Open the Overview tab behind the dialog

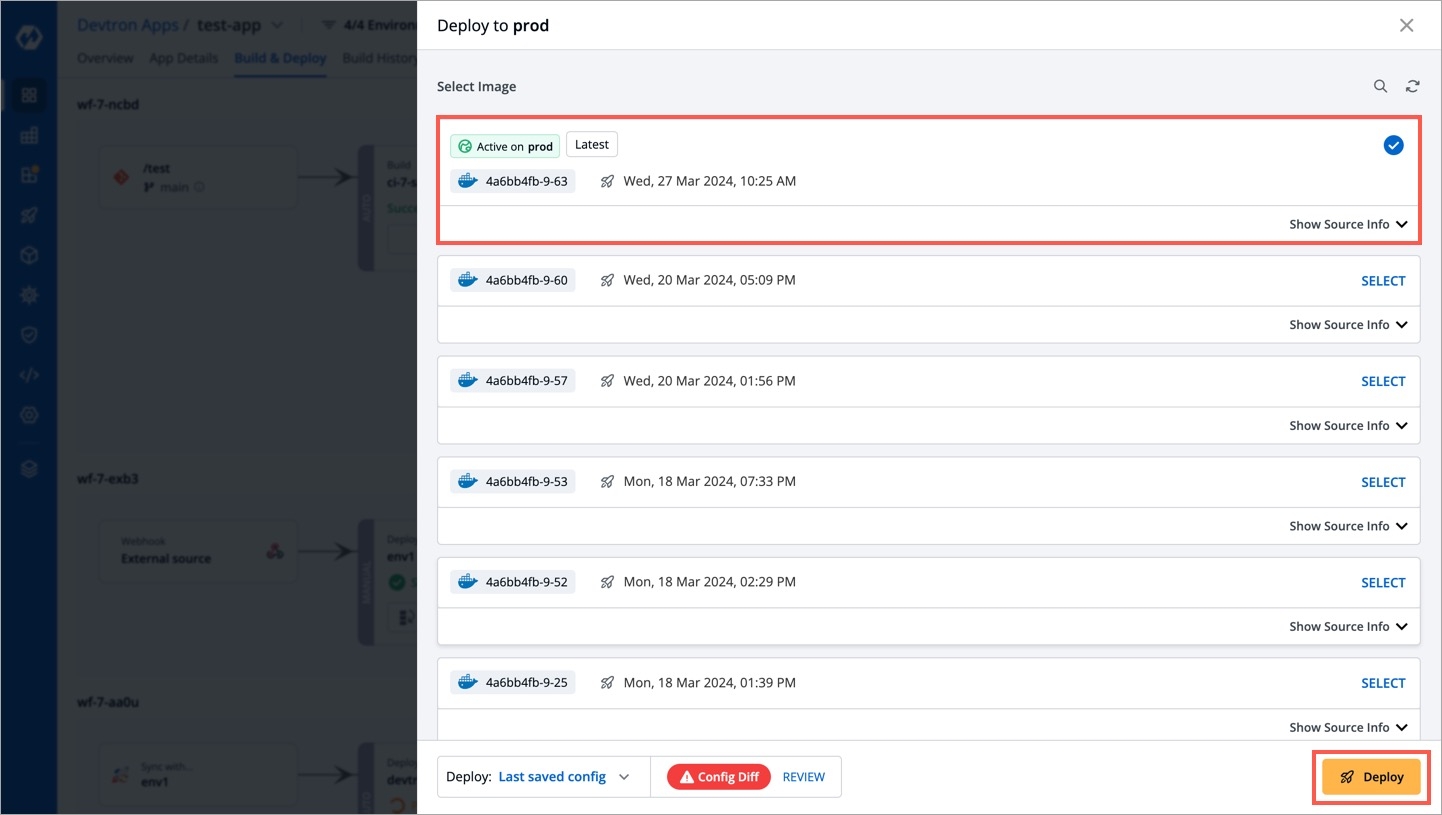pyautogui.click(x=105, y=58)
